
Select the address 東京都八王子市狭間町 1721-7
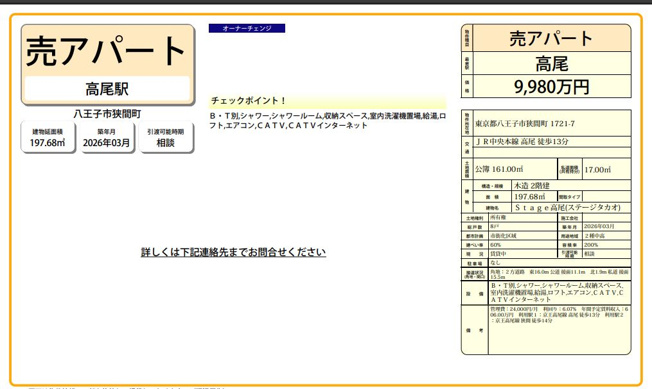click(525, 123)
